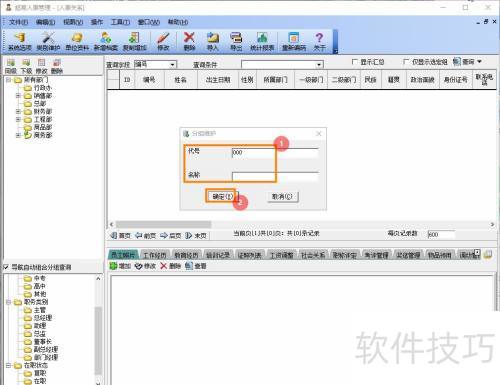This screenshot has height=385, width=500.
Task: Click 取消 in the dialog
Action: [x=282, y=196]
